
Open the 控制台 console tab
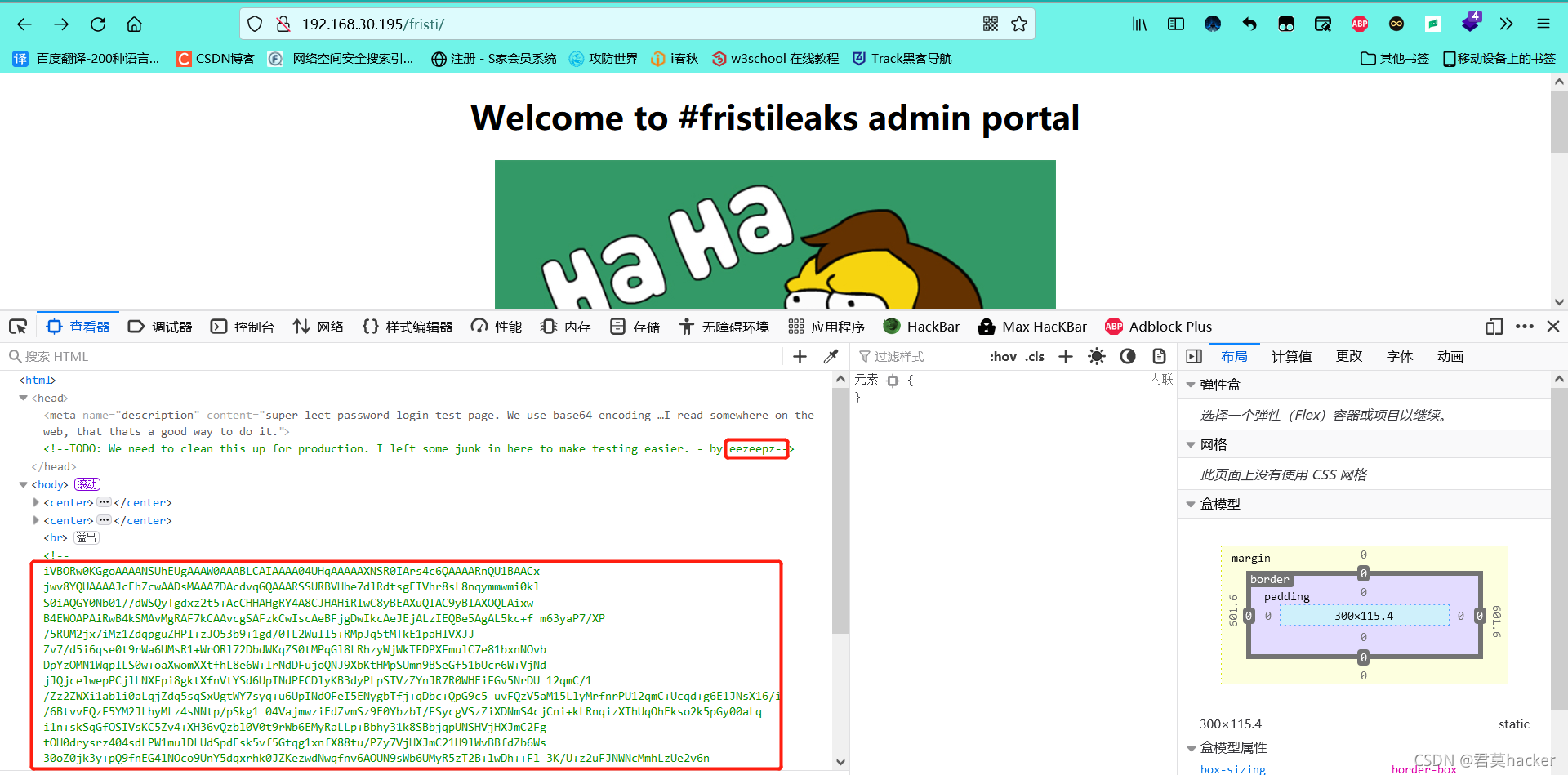243,327
